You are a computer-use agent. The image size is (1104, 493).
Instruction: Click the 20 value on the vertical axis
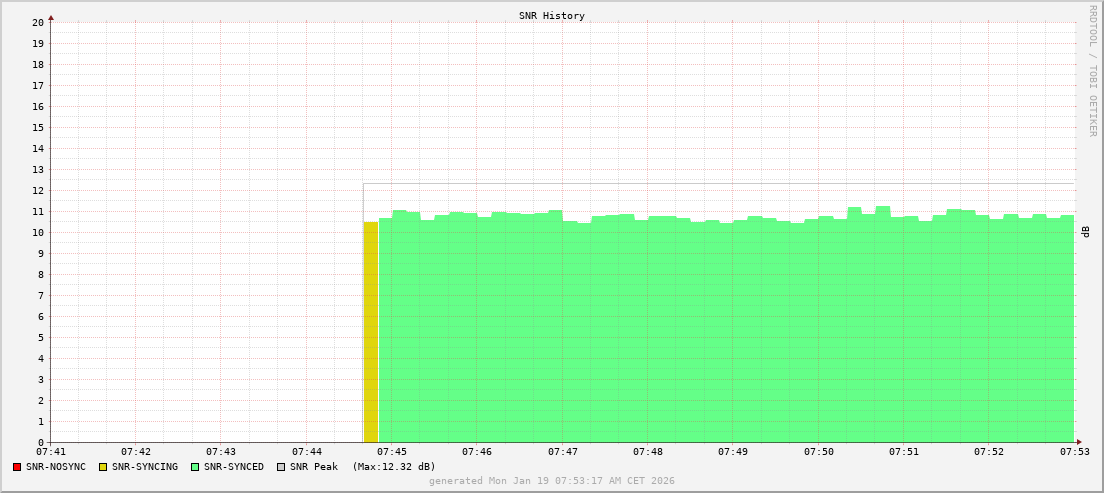tap(37, 22)
